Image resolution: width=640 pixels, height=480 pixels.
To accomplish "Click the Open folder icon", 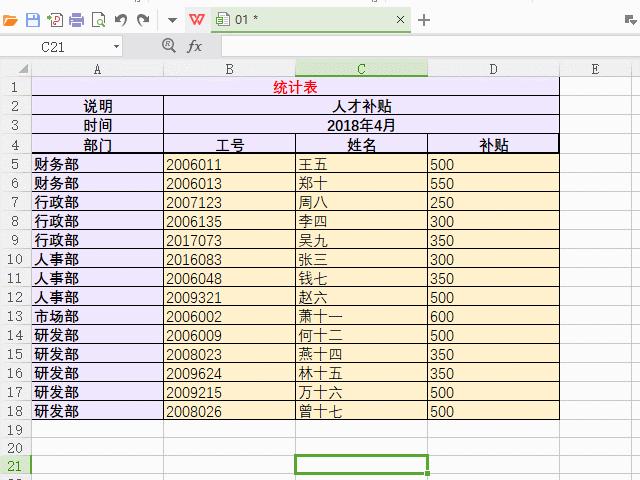I will coord(10,20).
